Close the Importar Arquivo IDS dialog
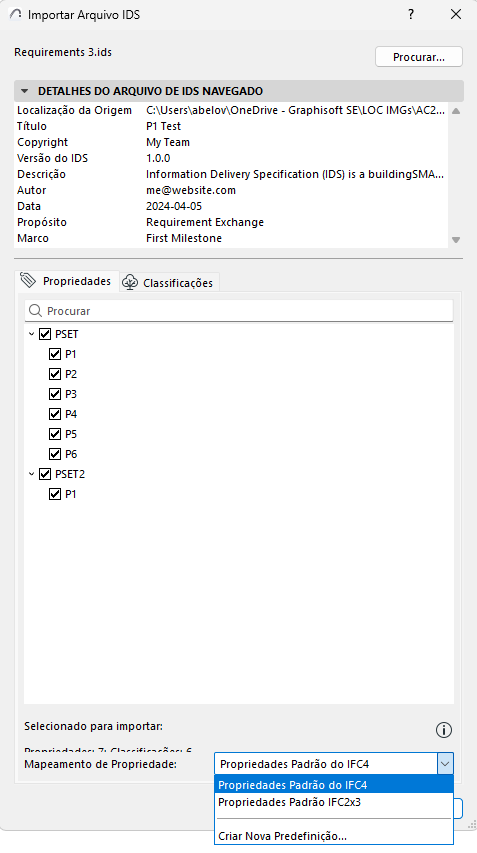This screenshot has height=853, width=477. [x=456, y=15]
